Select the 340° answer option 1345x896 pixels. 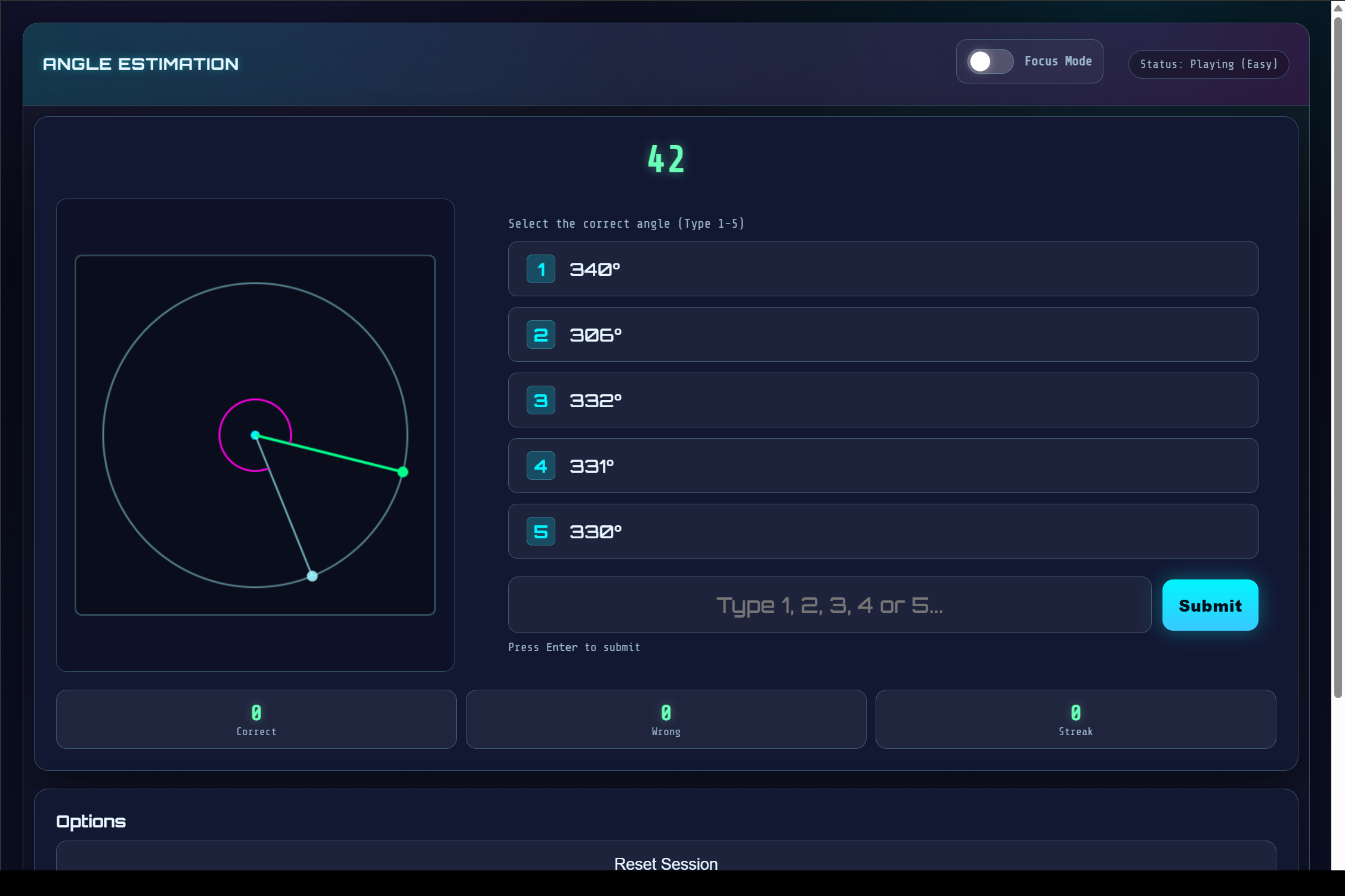pyautogui.click(x=883, y=269)
